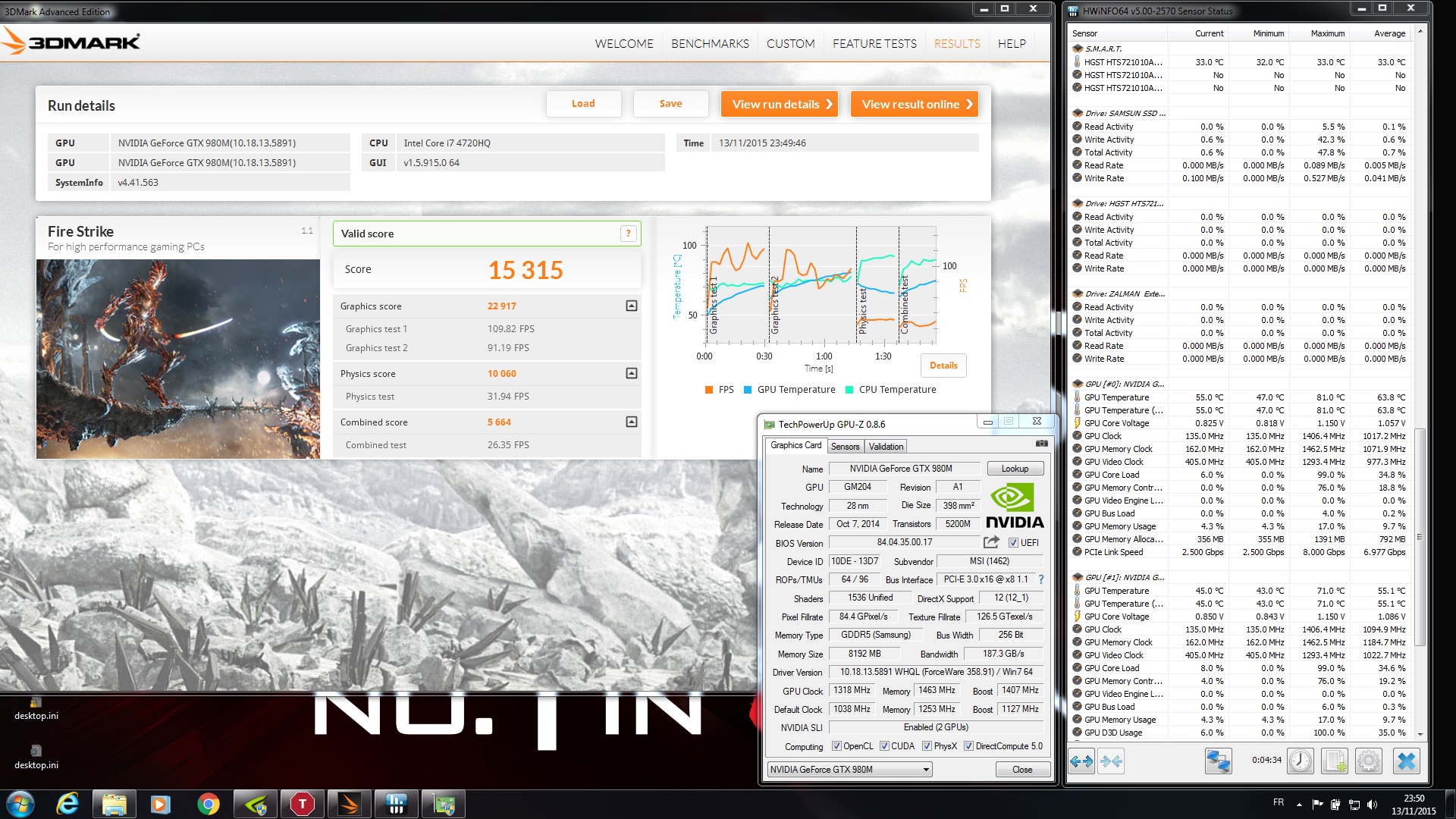Click View result online button

tap(915, 104)
